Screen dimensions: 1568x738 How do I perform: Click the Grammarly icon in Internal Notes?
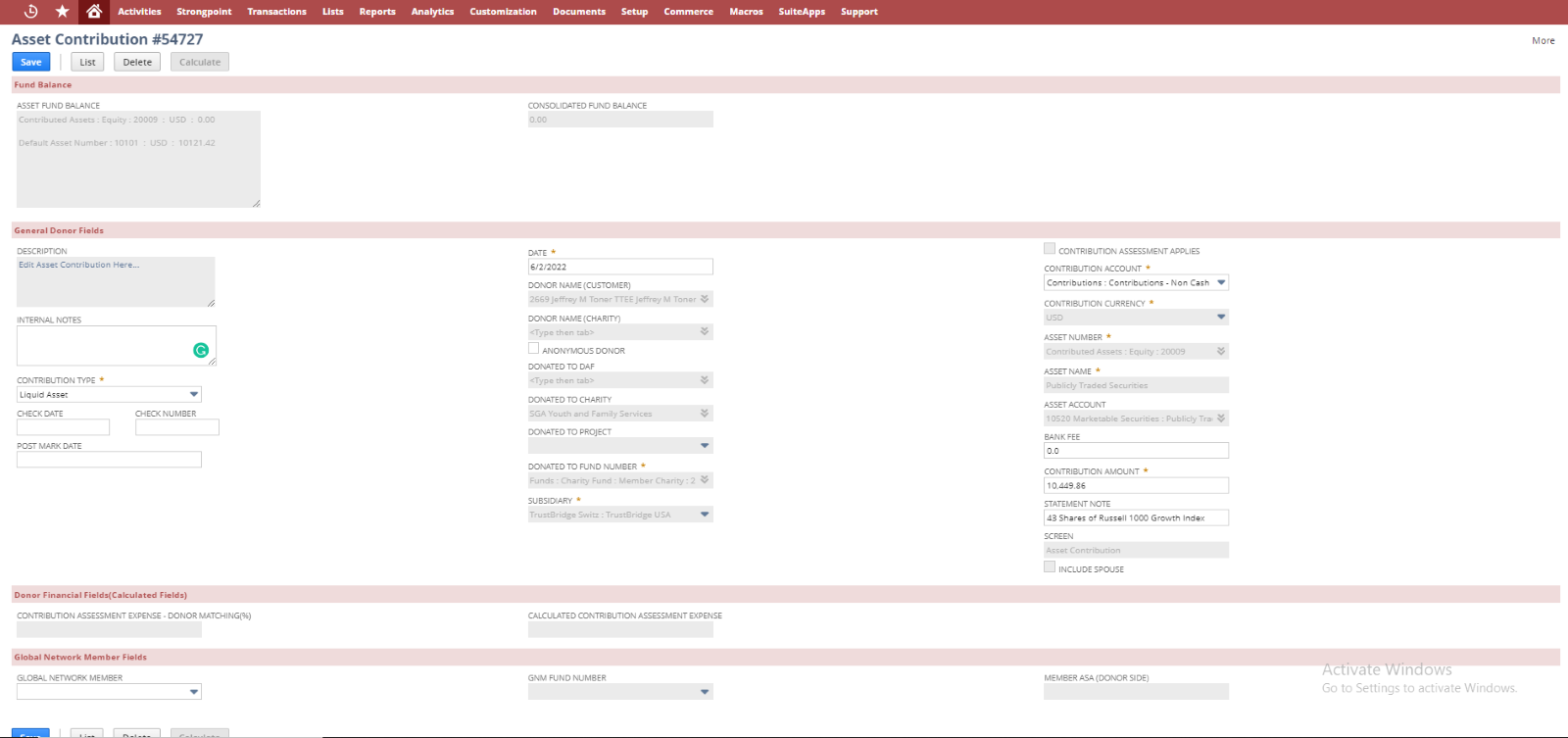click(x=201, y=350)
